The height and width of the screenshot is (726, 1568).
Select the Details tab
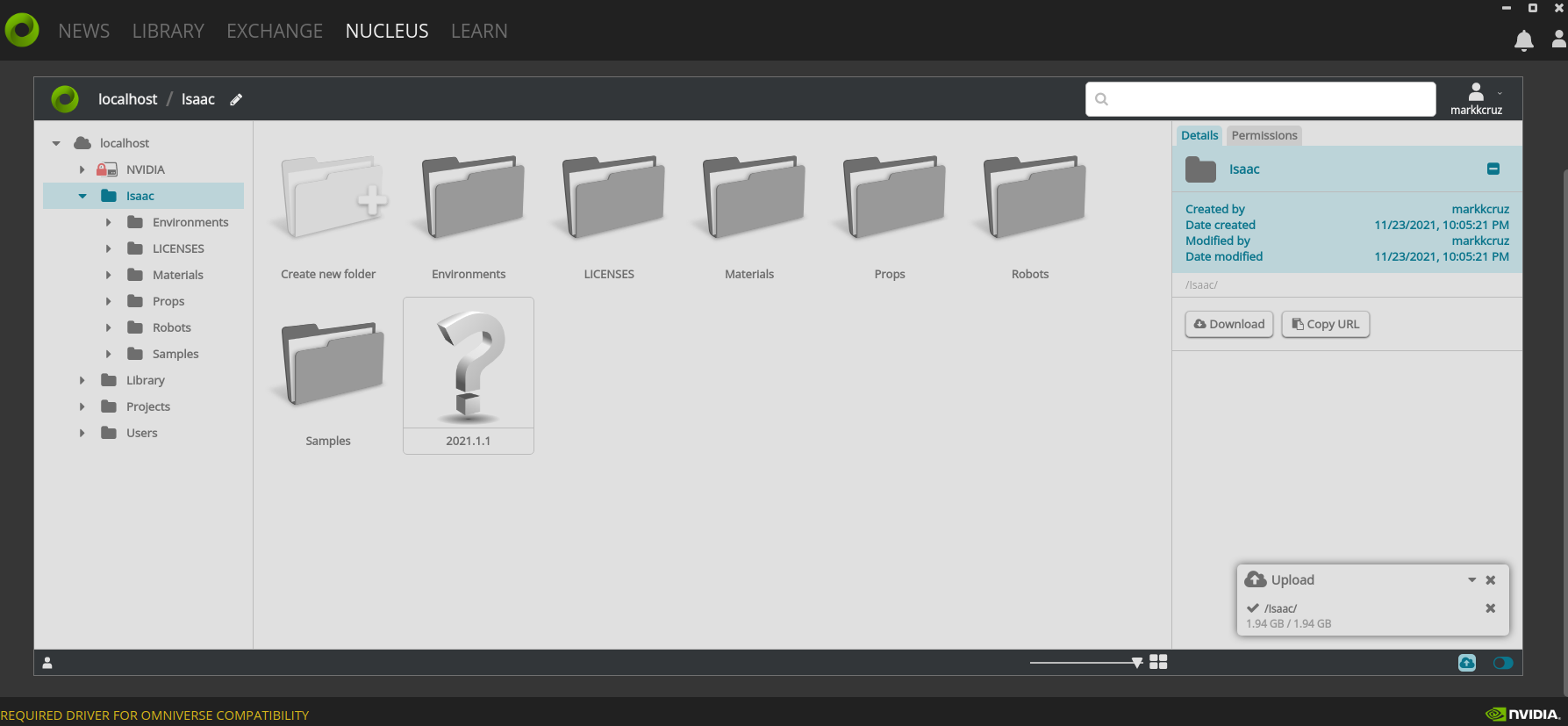coord(1199,135)
